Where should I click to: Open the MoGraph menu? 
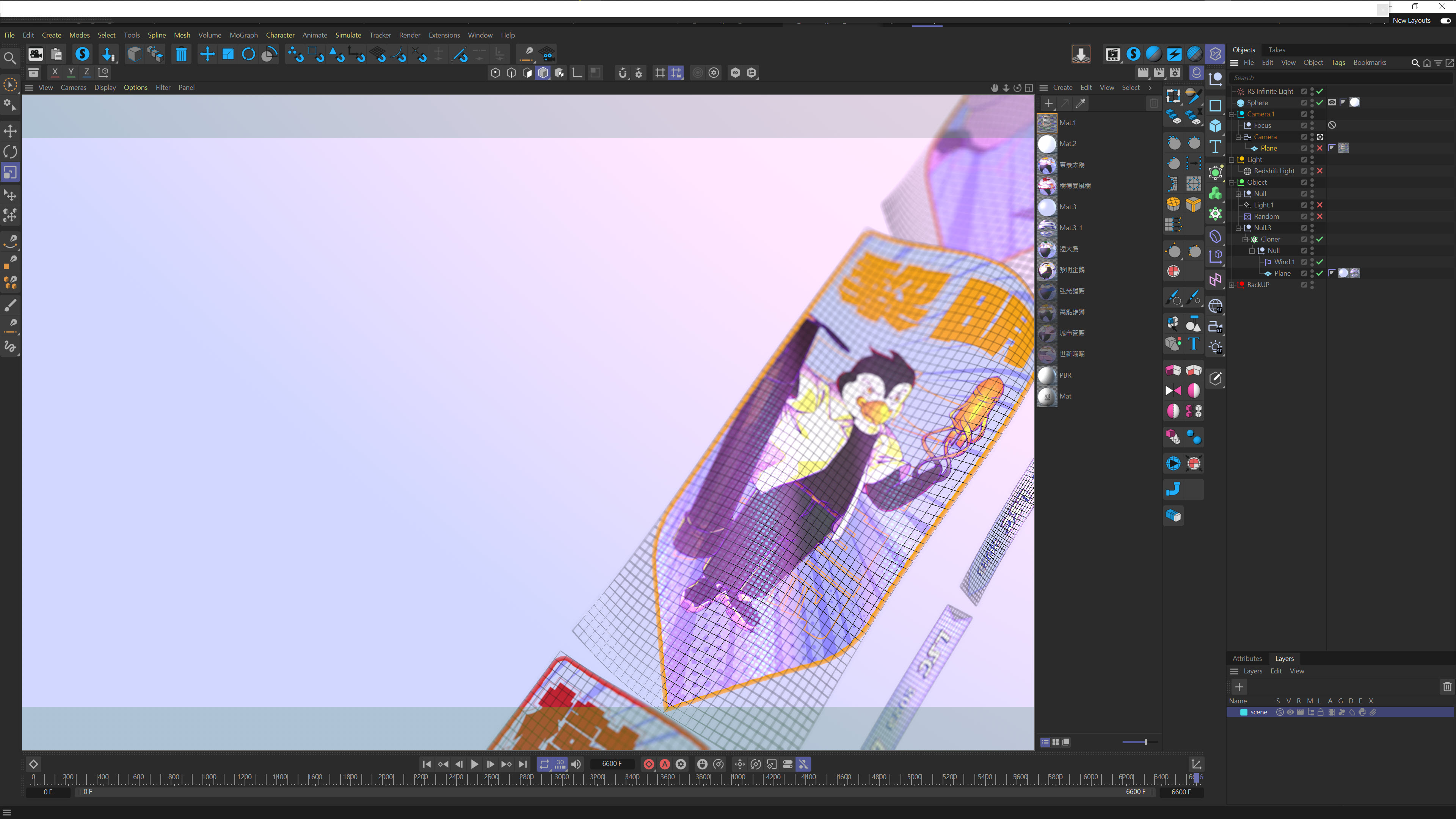click(x=243, y=35)
